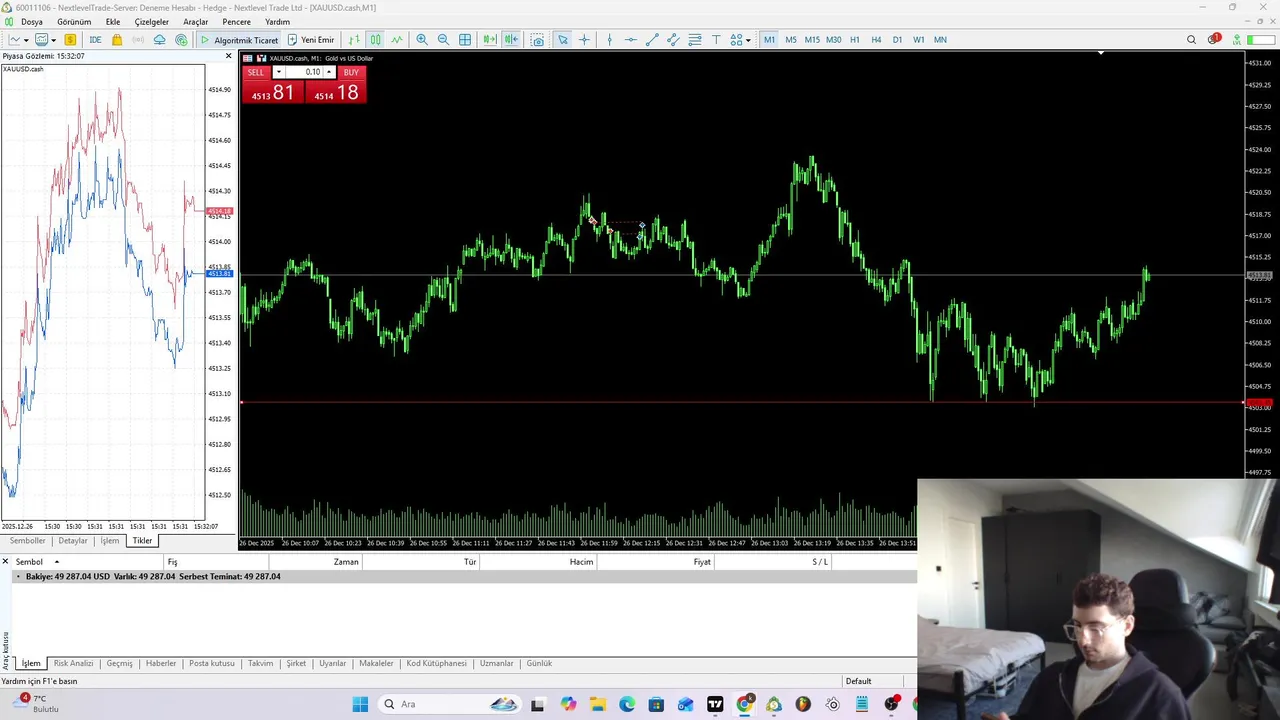Open Windows Start menu

tap(360, 704)
